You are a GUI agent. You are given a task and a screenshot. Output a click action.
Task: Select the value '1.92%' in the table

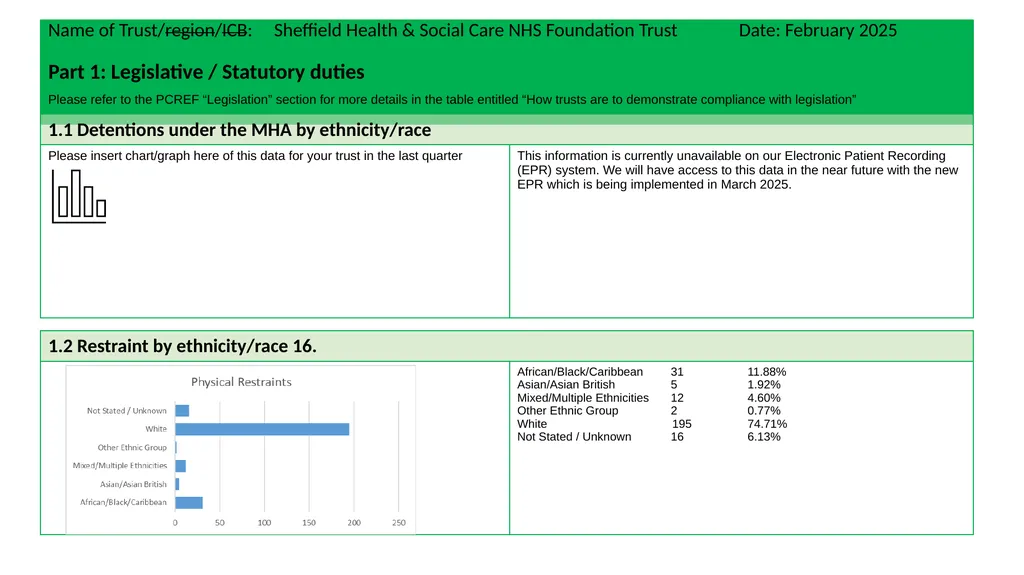pos(764,385)
